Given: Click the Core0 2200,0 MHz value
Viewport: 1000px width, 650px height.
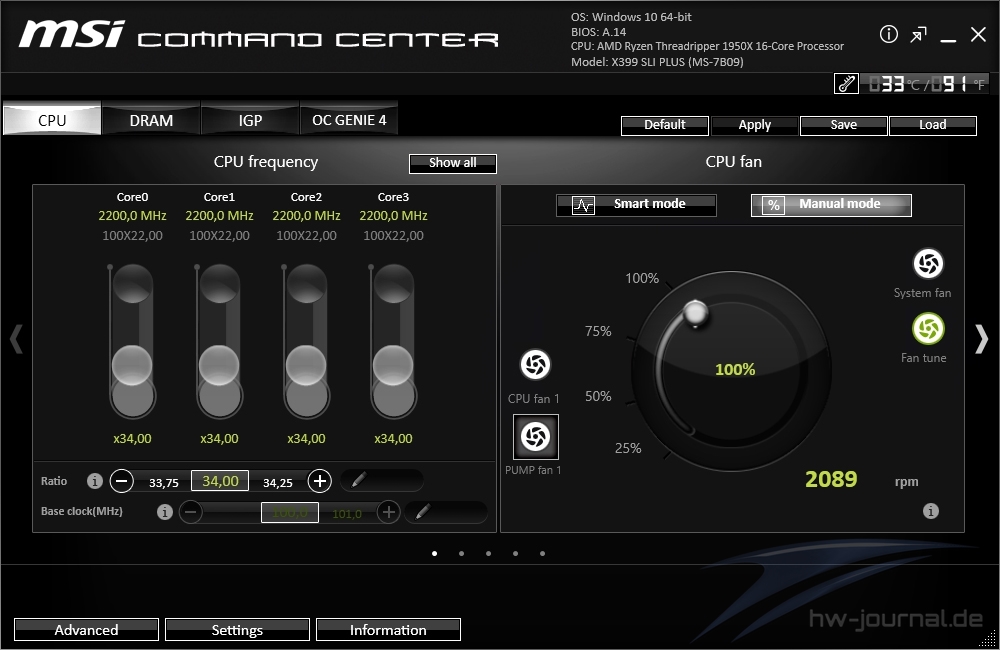Looking at the screenshot, I should (x=132, y=216).
